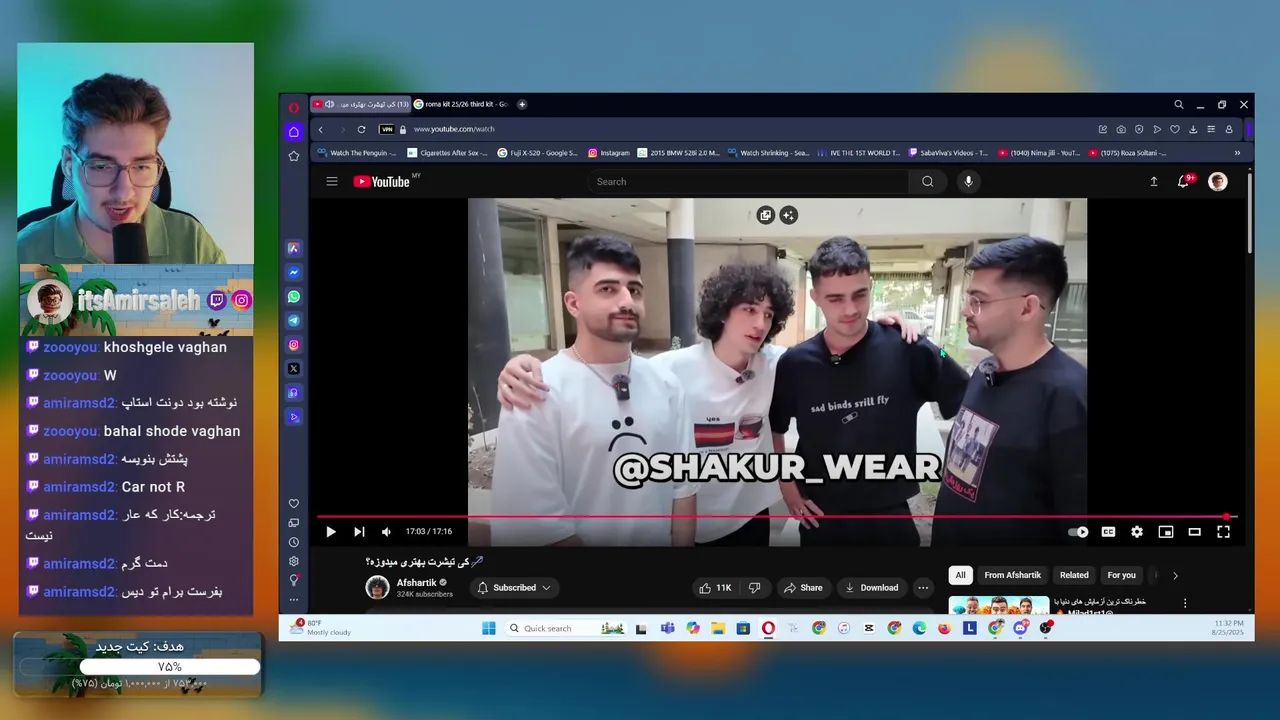Open Afshartik channel avatar
1280x720 pixels.
377,588
